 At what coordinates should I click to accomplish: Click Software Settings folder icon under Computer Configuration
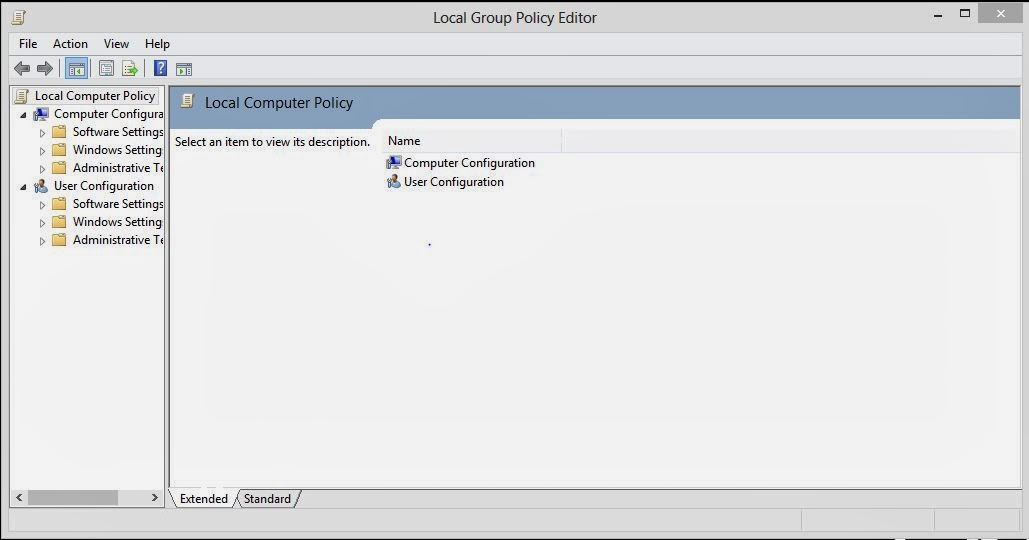point(60,132)
